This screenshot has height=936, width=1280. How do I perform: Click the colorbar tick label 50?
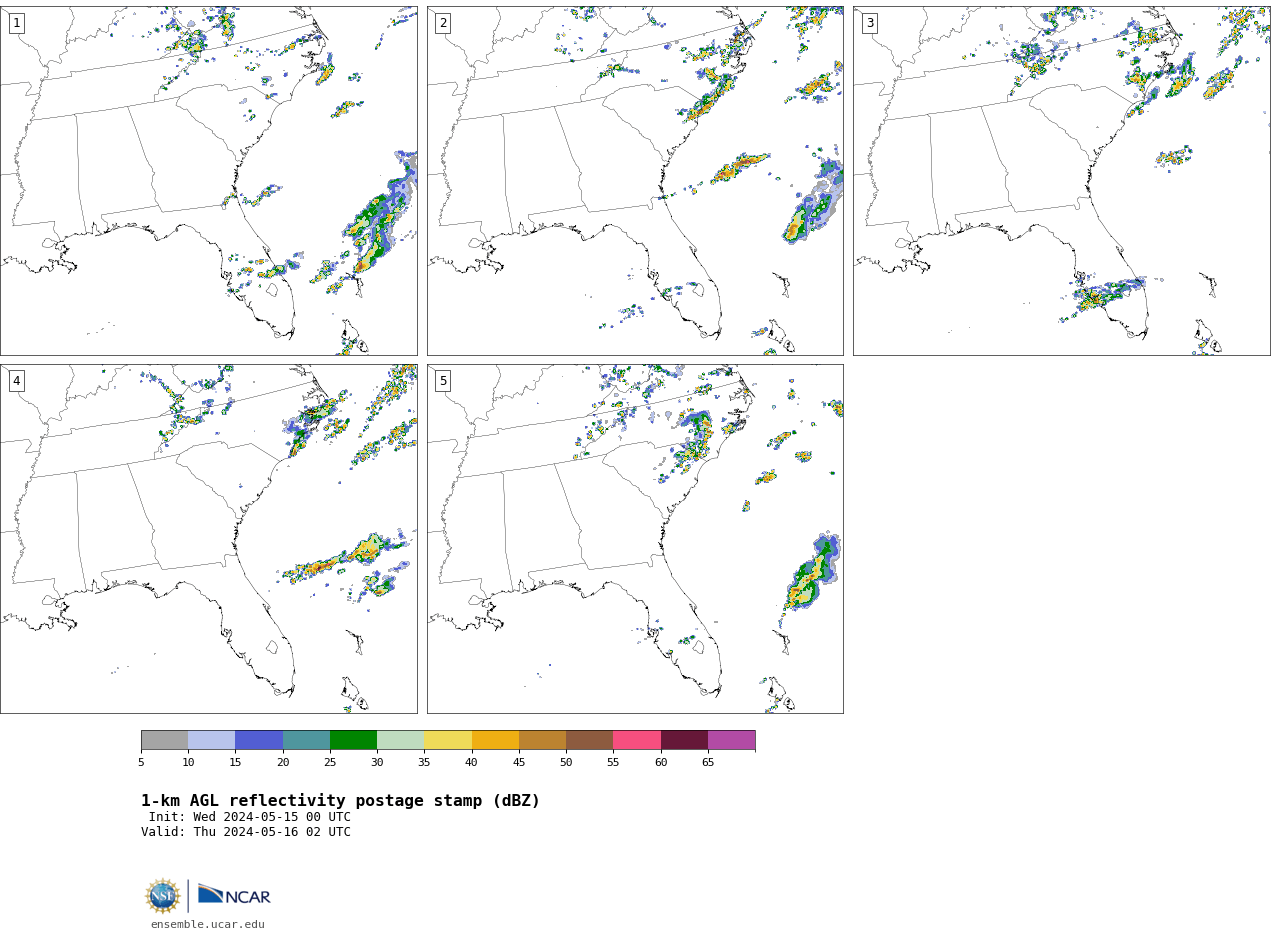pos(566,763)
